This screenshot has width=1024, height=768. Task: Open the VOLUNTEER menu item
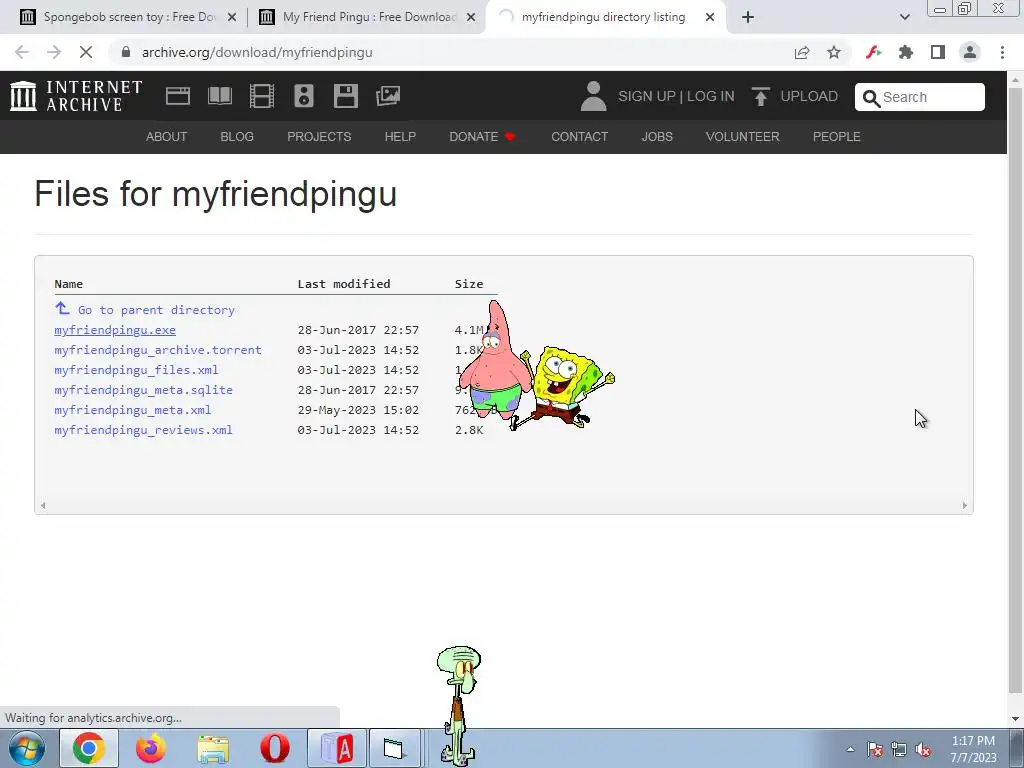pyautogui.click(x=743, y=136)
